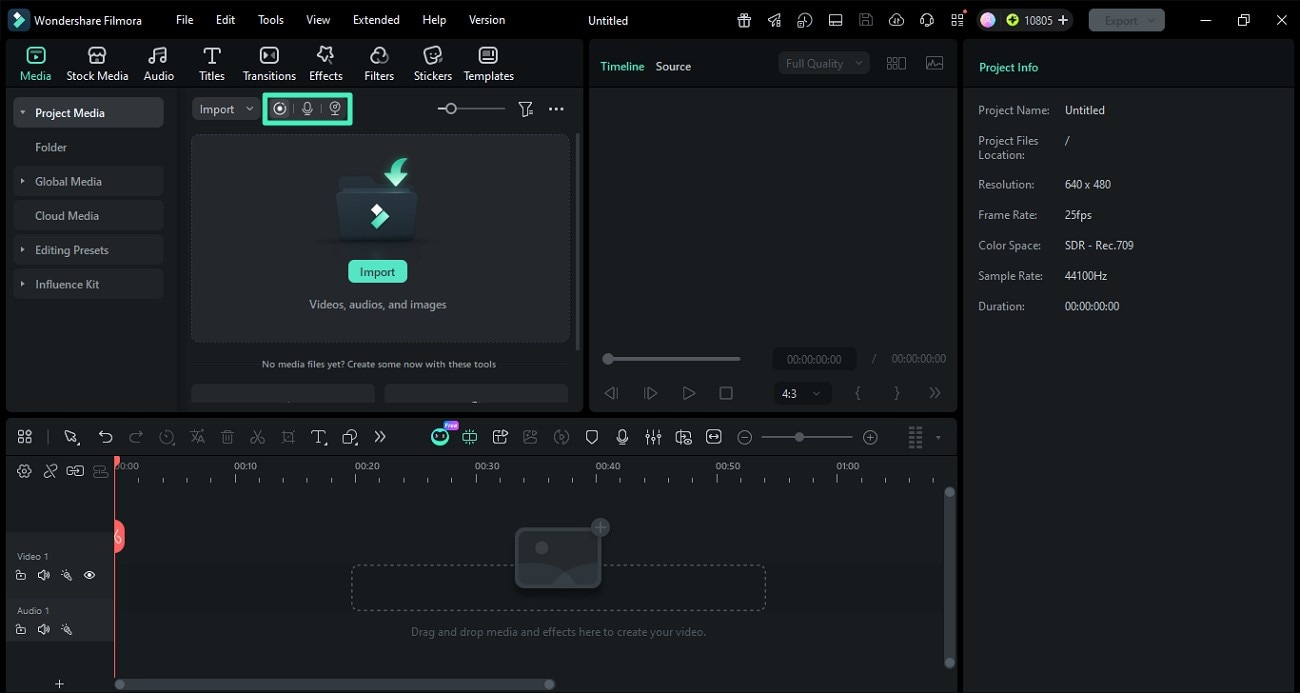Image resolution: width=1300 pixels, height=693 pixels.
Task: Open the Full Quality dropdown
Action: [x=824, y=63]
